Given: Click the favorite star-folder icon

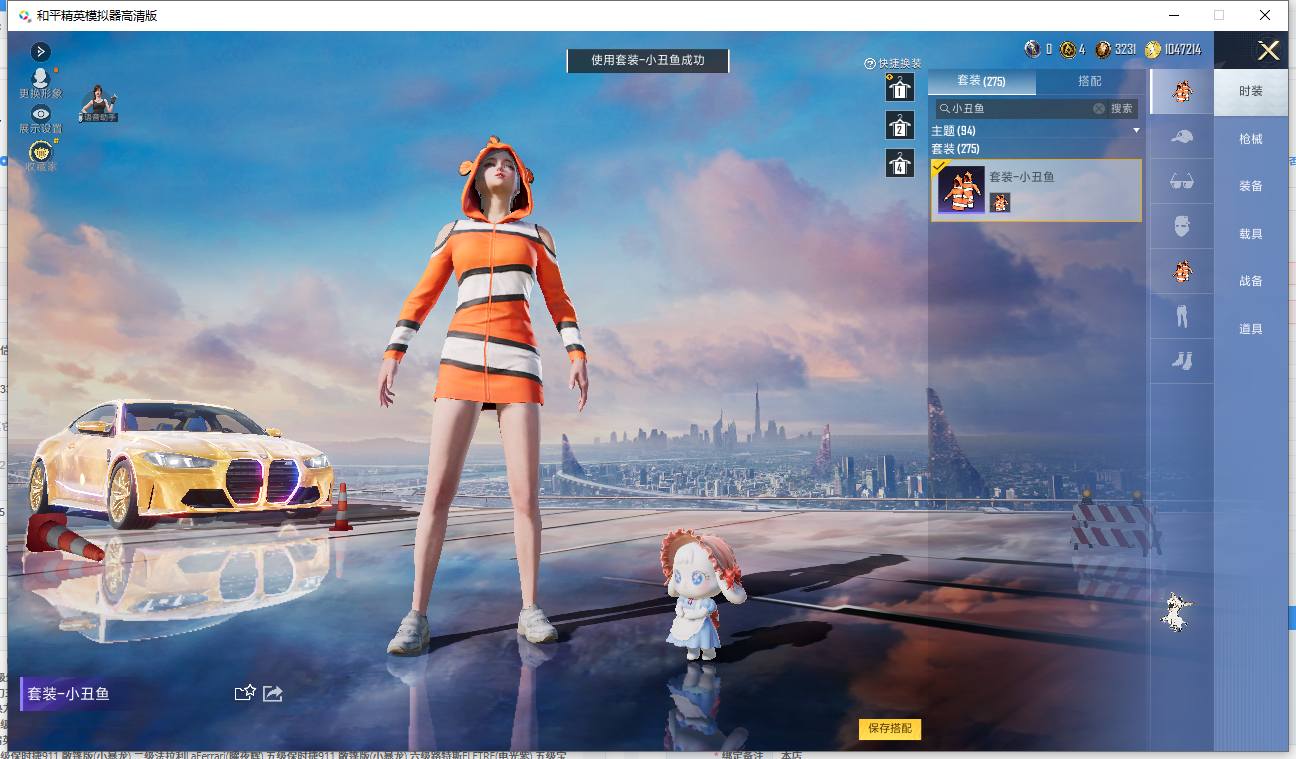Looking at the screenshot, I should point(245,693).
